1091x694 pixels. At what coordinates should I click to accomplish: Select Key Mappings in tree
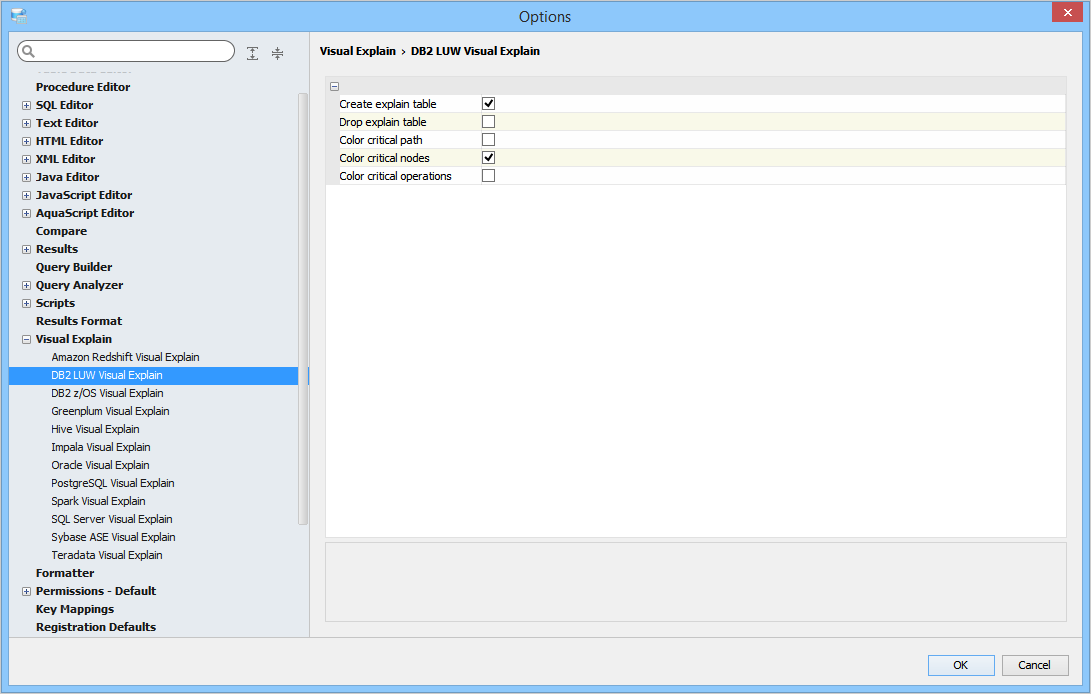(74, 609)
